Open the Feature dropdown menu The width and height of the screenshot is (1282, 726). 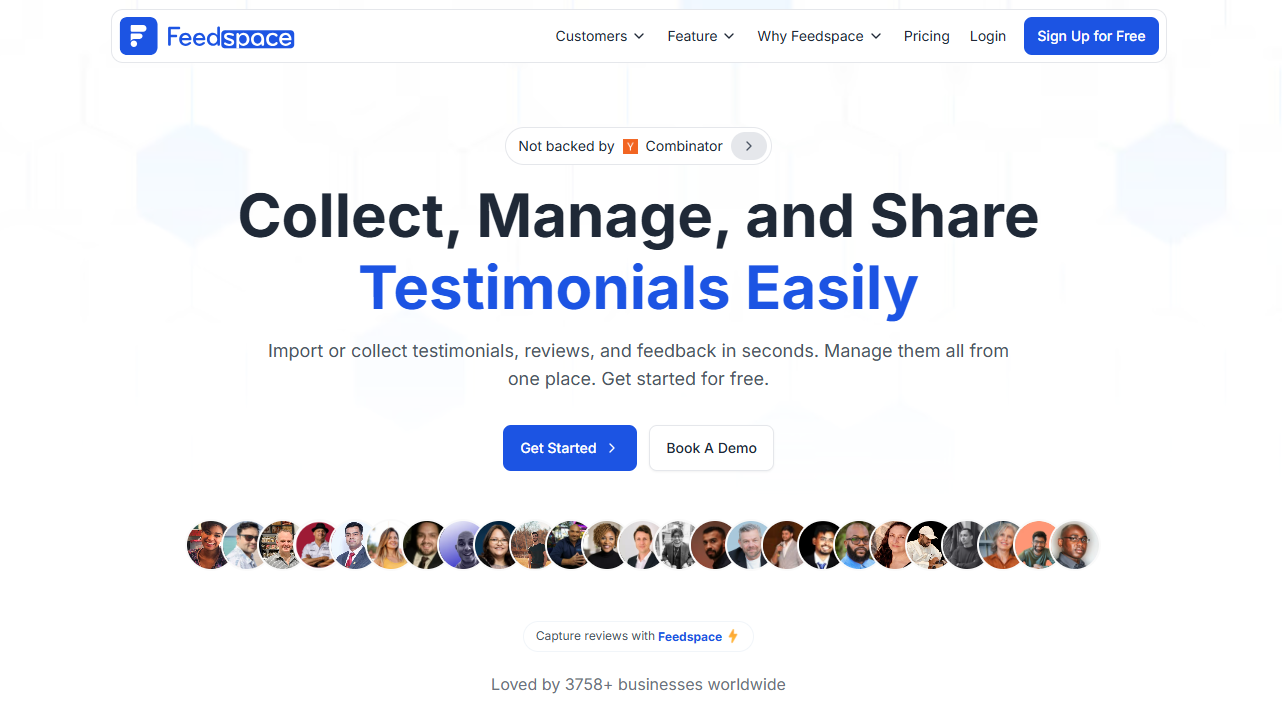[x=701, y=36]
